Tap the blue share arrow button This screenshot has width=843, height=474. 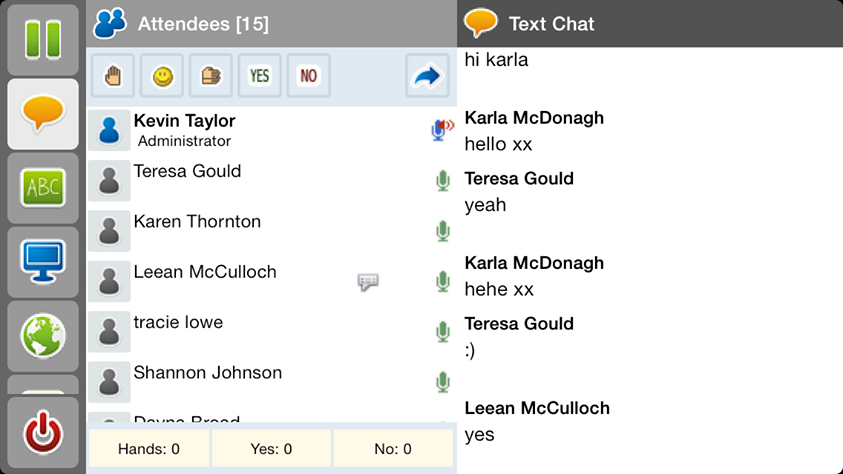point(427,76)
